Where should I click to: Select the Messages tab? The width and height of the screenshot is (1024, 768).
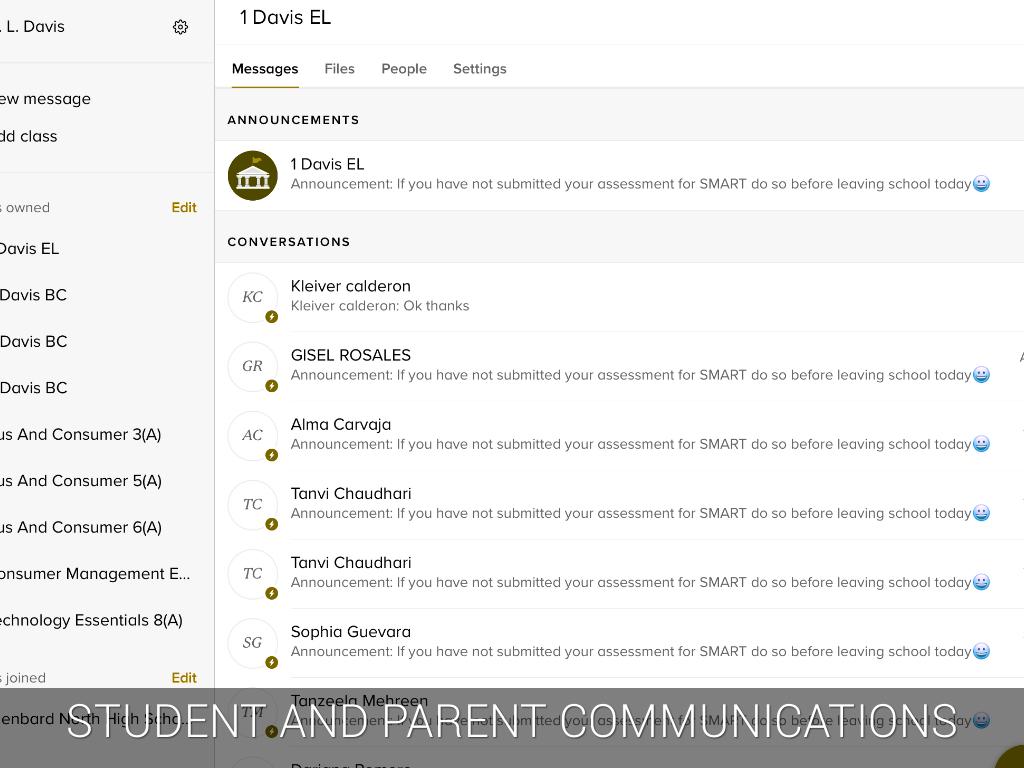tap(265, 69)
